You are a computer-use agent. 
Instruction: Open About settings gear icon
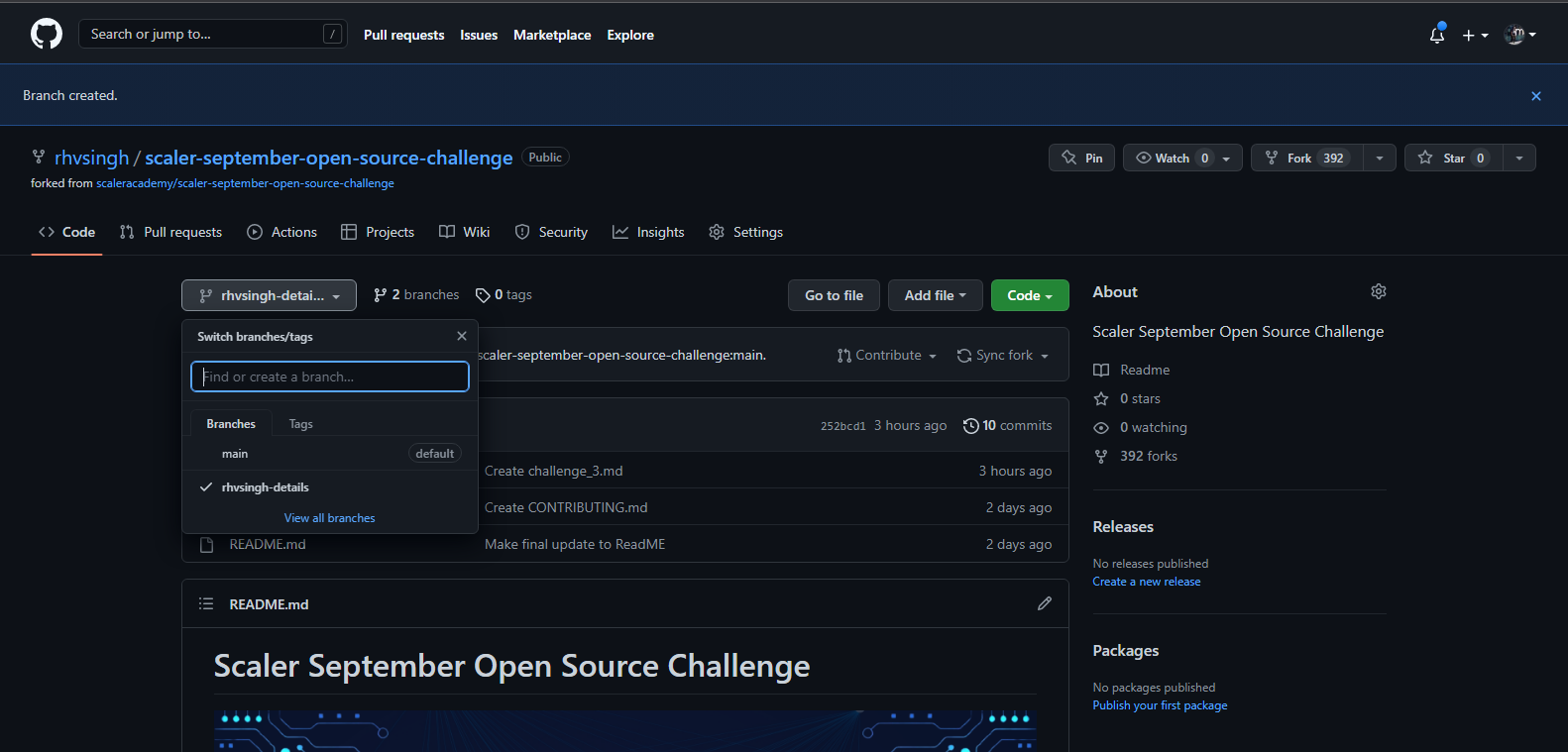(x=1379, y=291)
